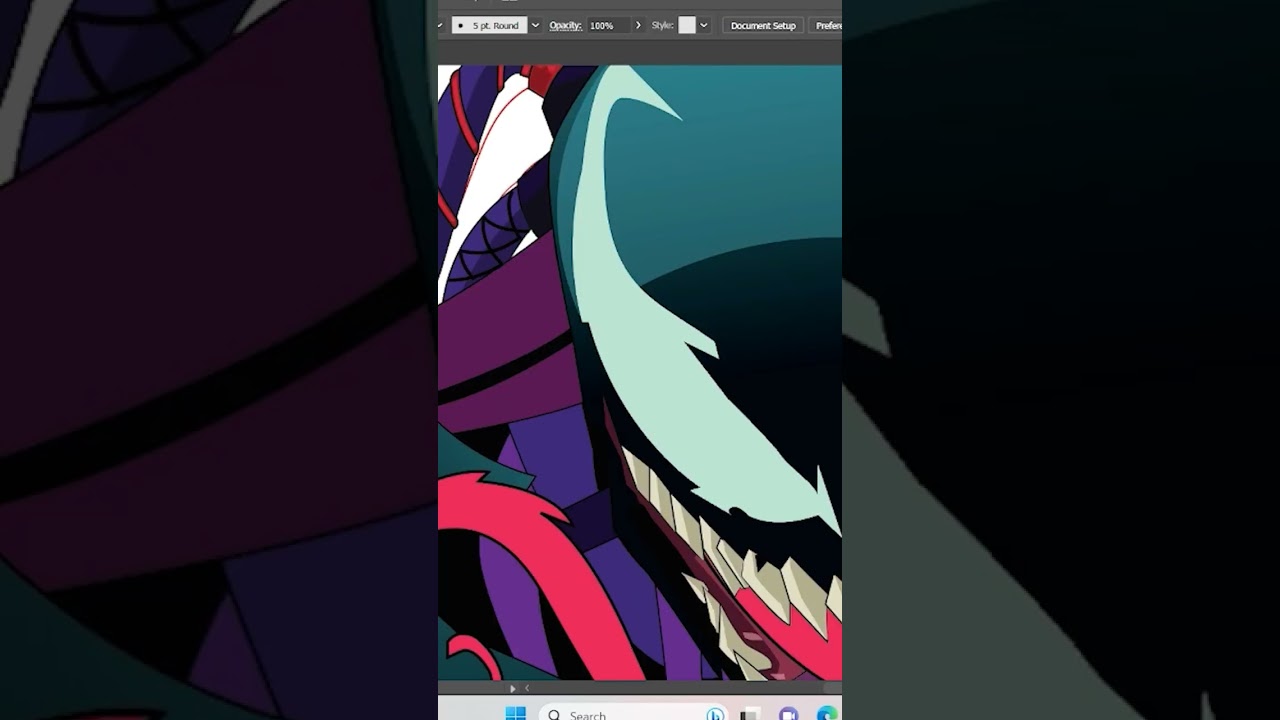This screenshot has width=1280, height=720.
Task: Open the Style swatch dropdown arrow
Action: (704, 26)
